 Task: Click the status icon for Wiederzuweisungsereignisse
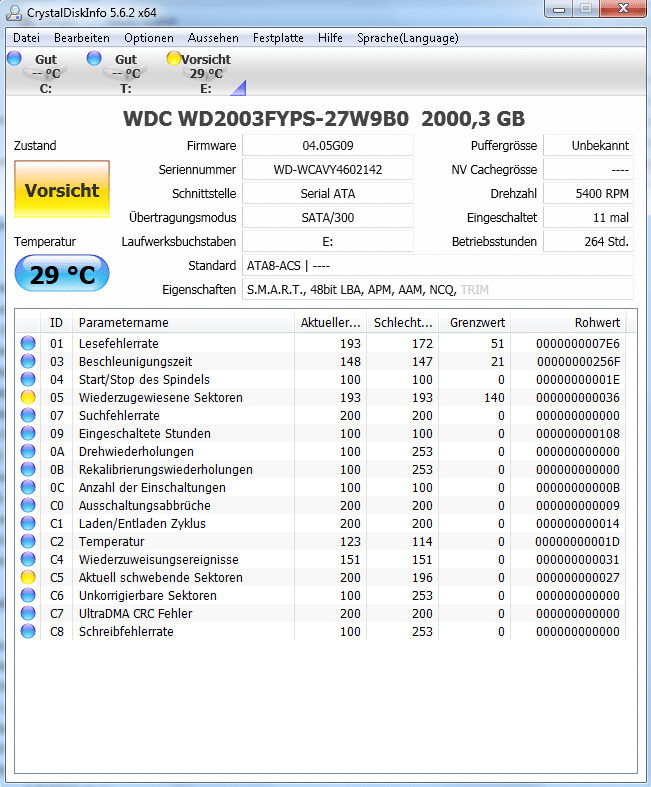coord(28,560)
